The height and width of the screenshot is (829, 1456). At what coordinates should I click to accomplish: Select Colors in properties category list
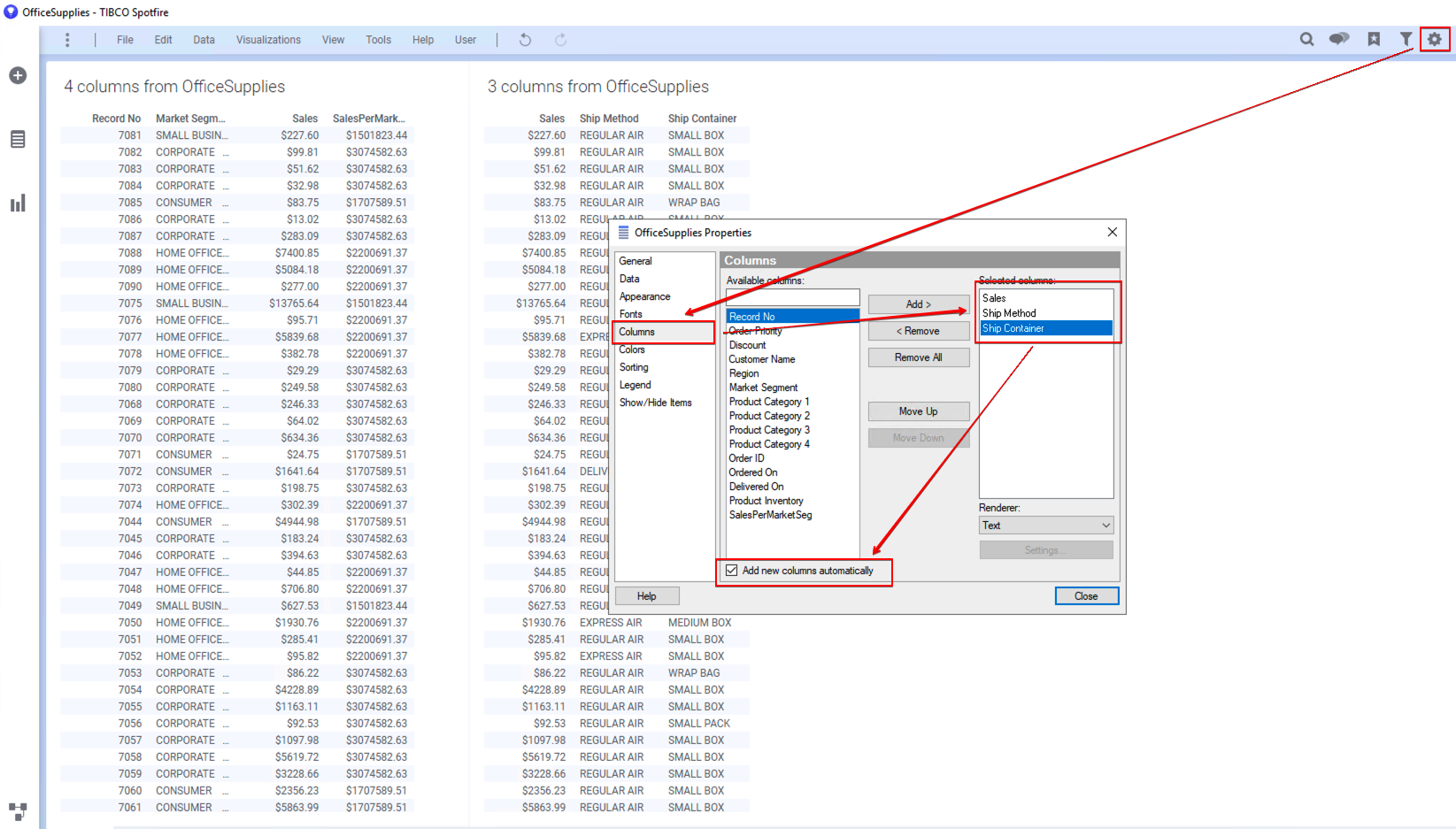pyautogui.click(x=632, y=349)
